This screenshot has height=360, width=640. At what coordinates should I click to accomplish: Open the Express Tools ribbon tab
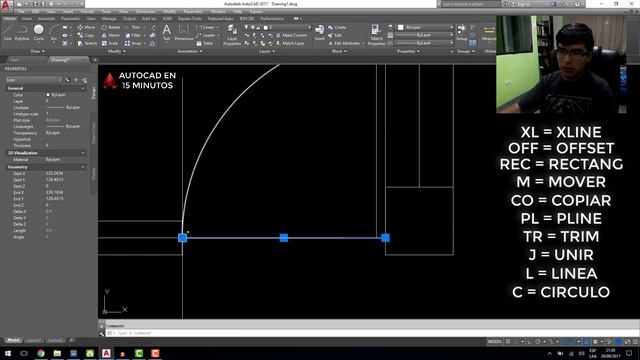click(x=189, y=19)
